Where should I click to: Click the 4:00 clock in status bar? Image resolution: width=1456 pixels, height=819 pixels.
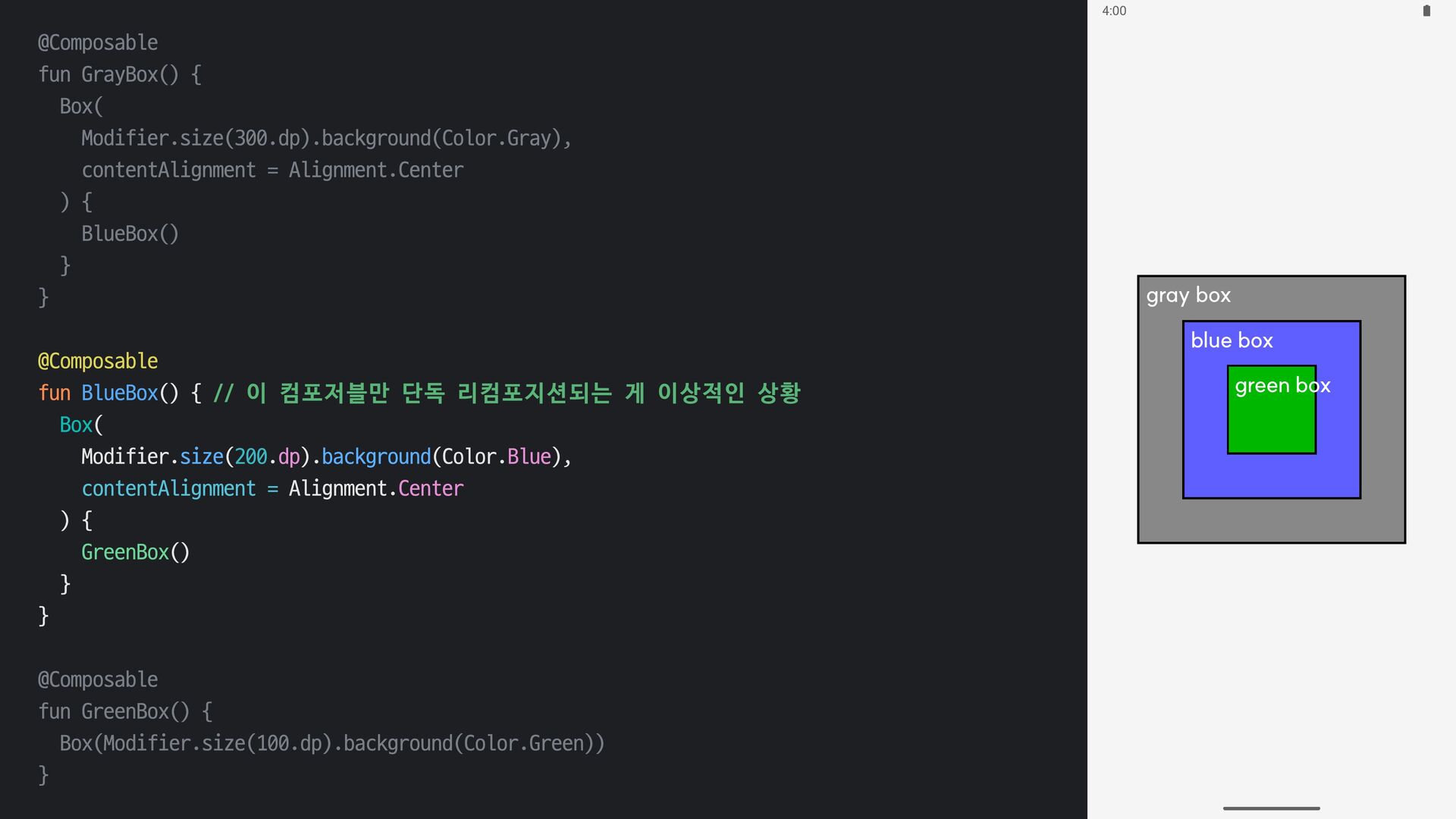pyautogui.click(x=1114, y=11)
